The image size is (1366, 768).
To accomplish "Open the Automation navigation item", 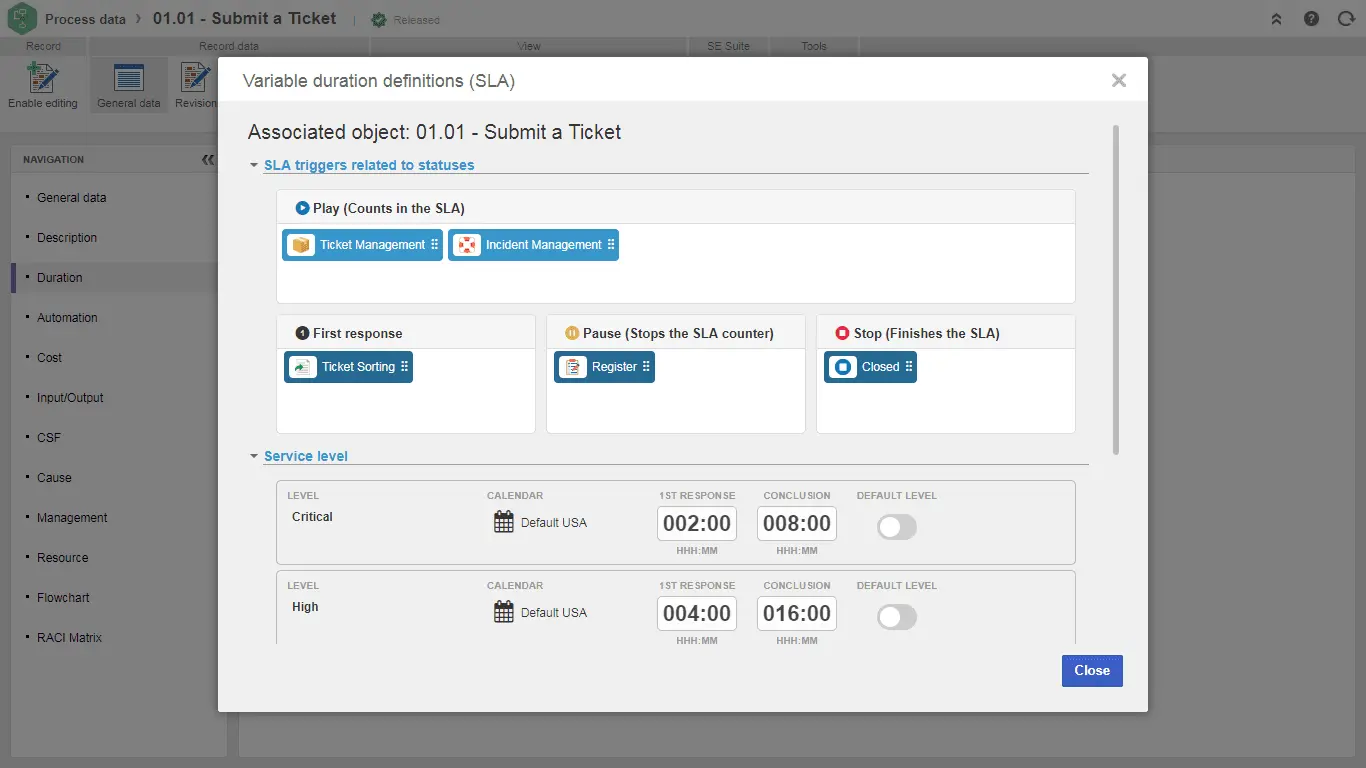I will pos(67,318).
